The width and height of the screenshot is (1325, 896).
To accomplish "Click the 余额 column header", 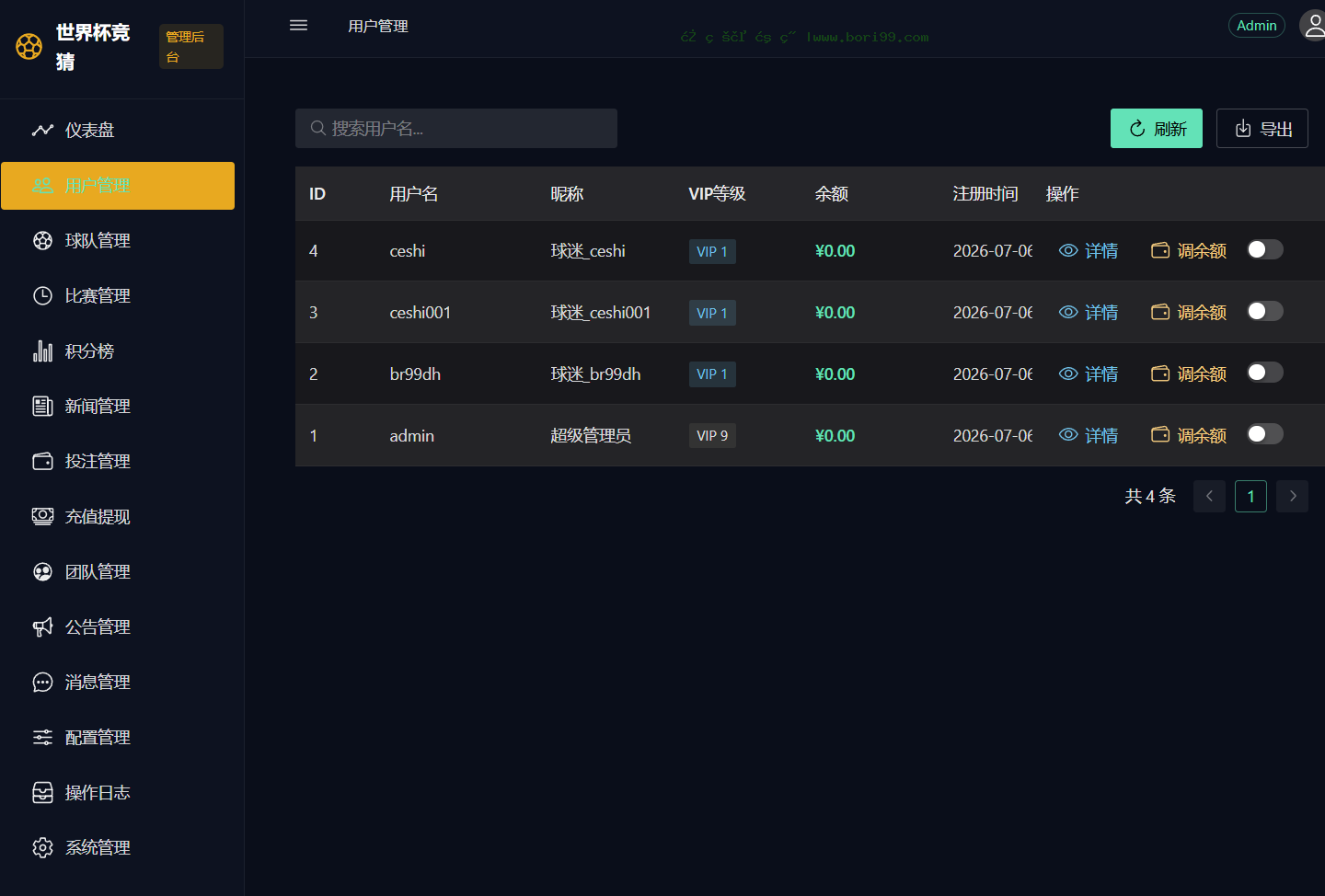I will (832, 194).
